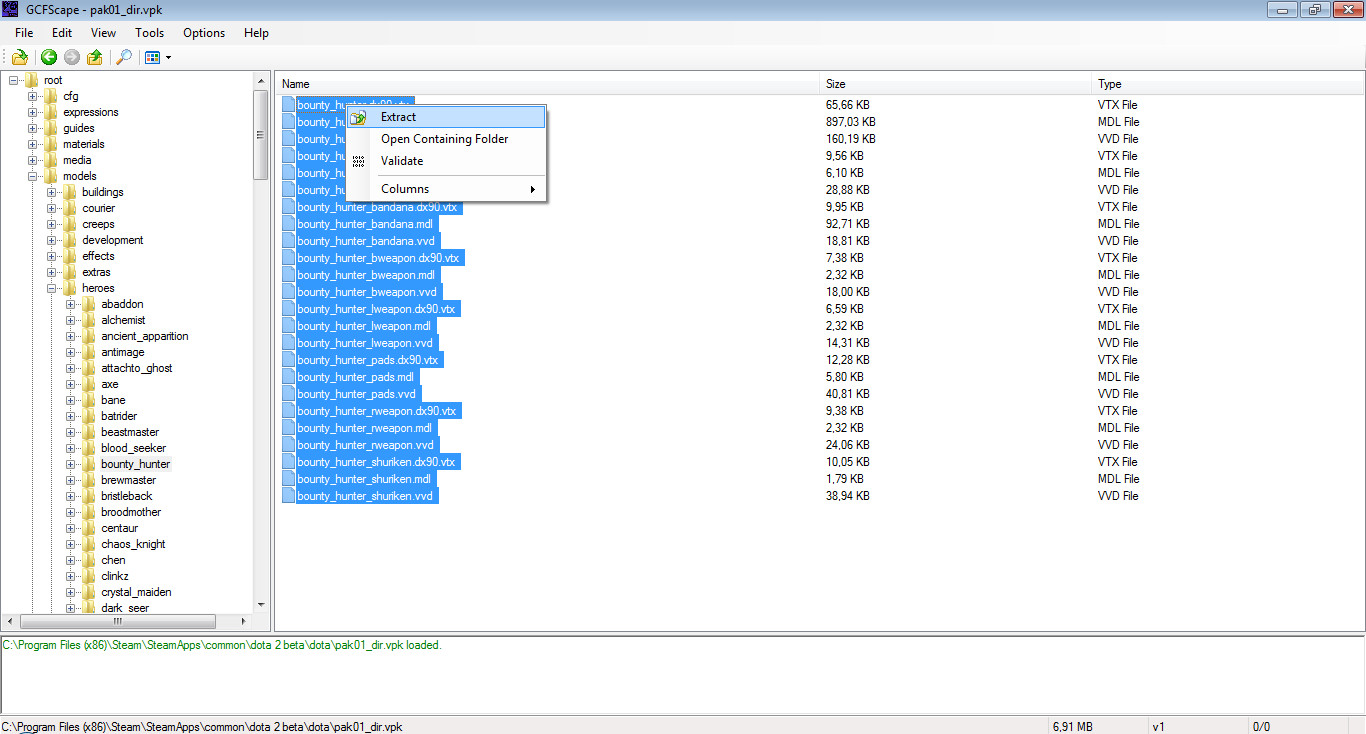Sort files by the Size column header
Screen dimensions: 1366x734
pos(835,84)
